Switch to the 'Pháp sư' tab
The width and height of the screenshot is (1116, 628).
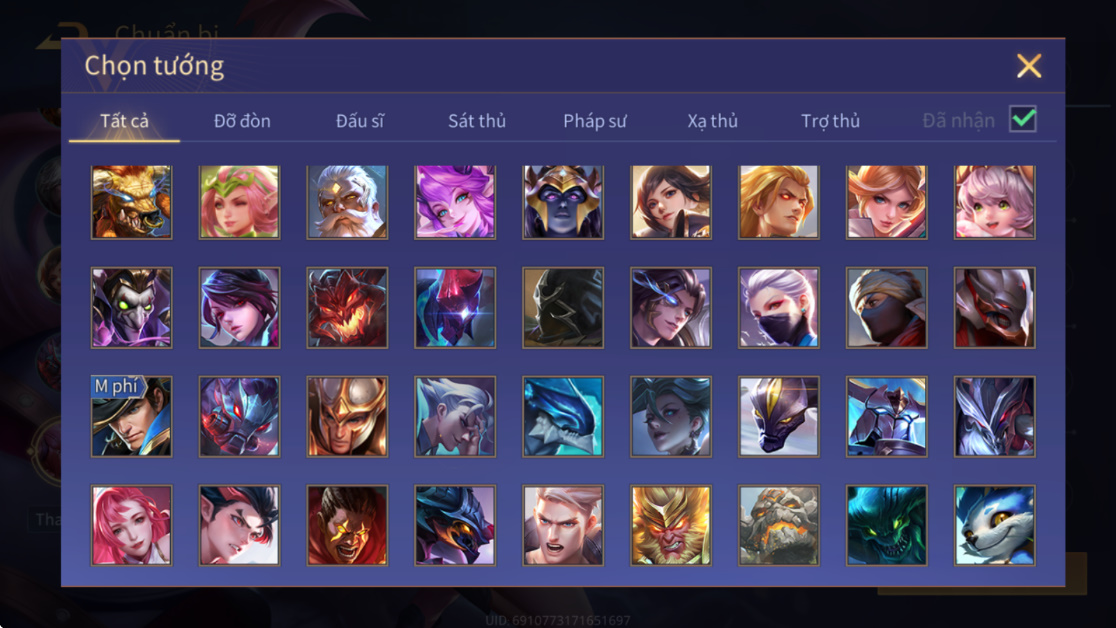pos(595,121)
